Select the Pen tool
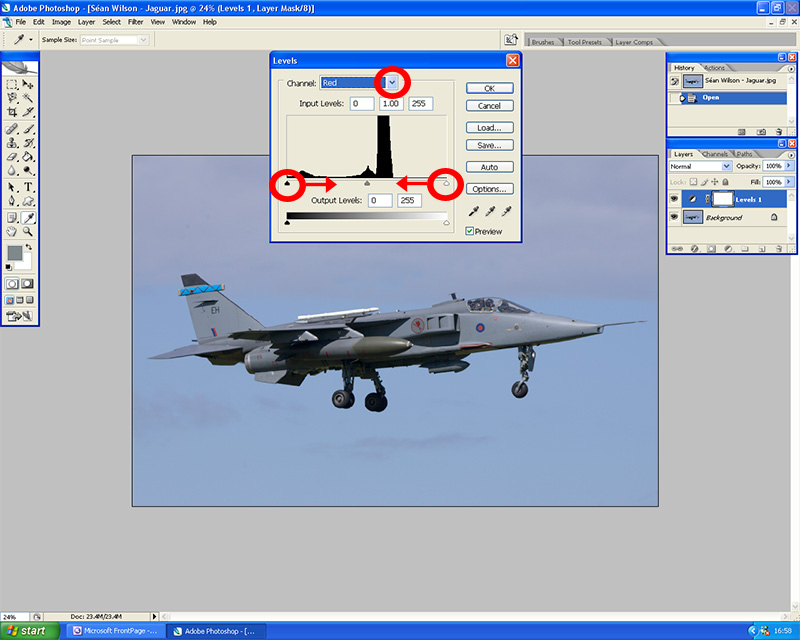800x640 pixels. [x=12, y=201]
